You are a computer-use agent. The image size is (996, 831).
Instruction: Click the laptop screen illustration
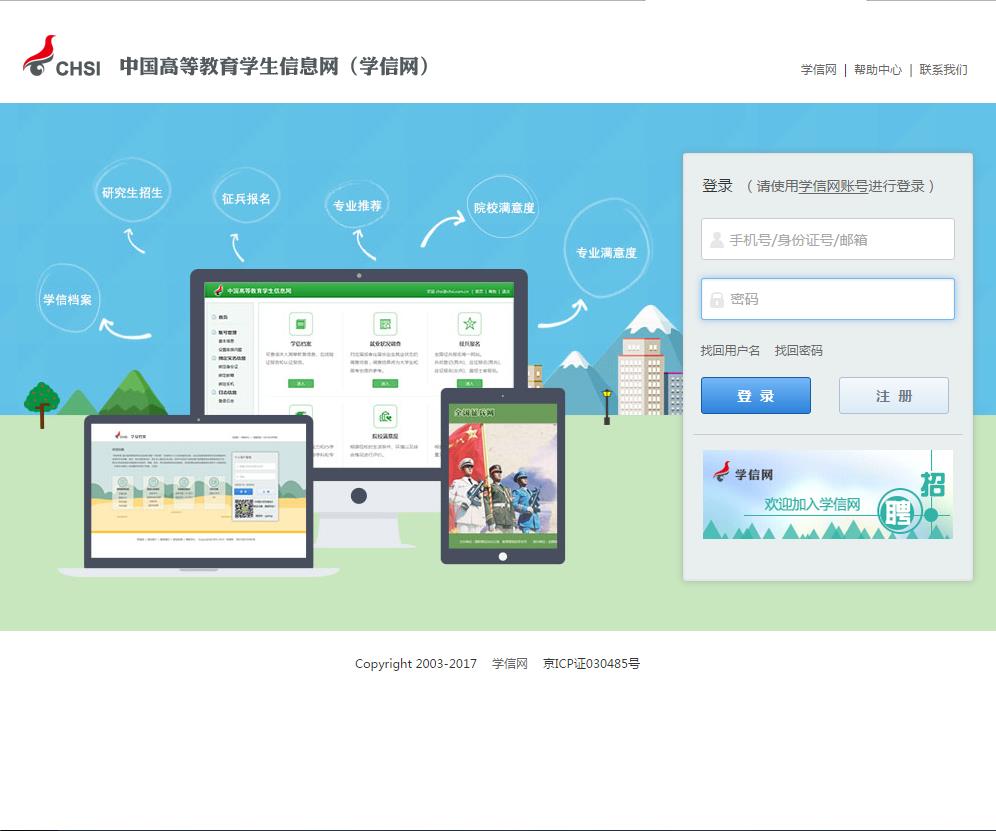(x=198, y=489)
